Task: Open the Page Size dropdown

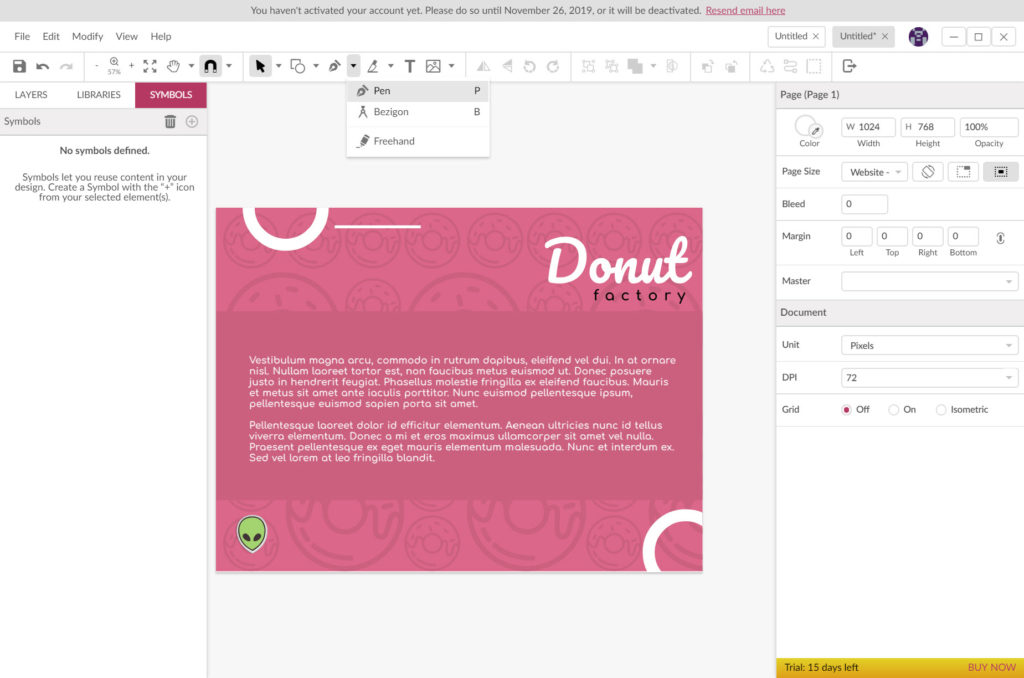Action: pyautogui.click(x=874, y=172)
